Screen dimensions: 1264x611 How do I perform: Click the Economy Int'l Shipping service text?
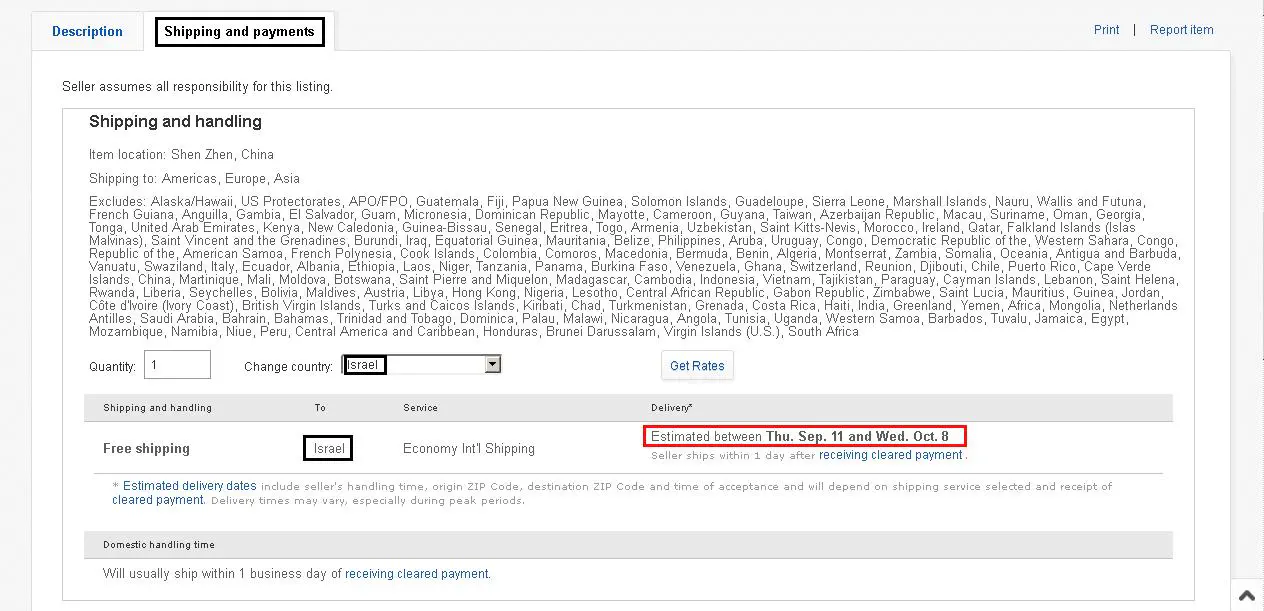click(468, 449)
